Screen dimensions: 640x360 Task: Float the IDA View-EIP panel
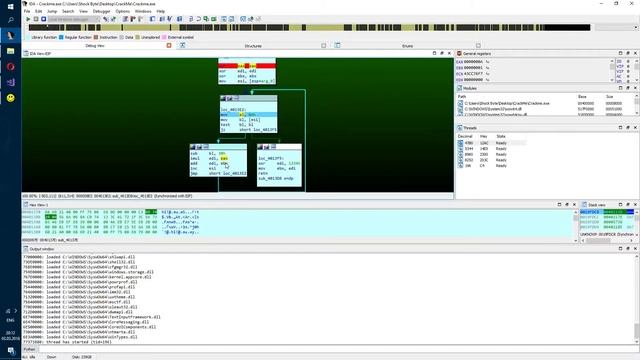tap(442, 53)
